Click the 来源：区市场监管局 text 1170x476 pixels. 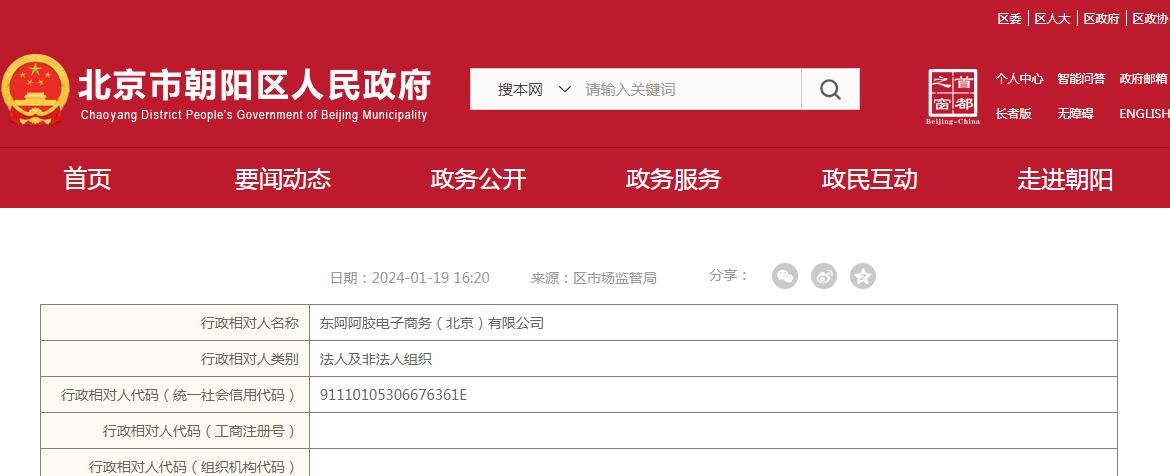coord(594,278)
